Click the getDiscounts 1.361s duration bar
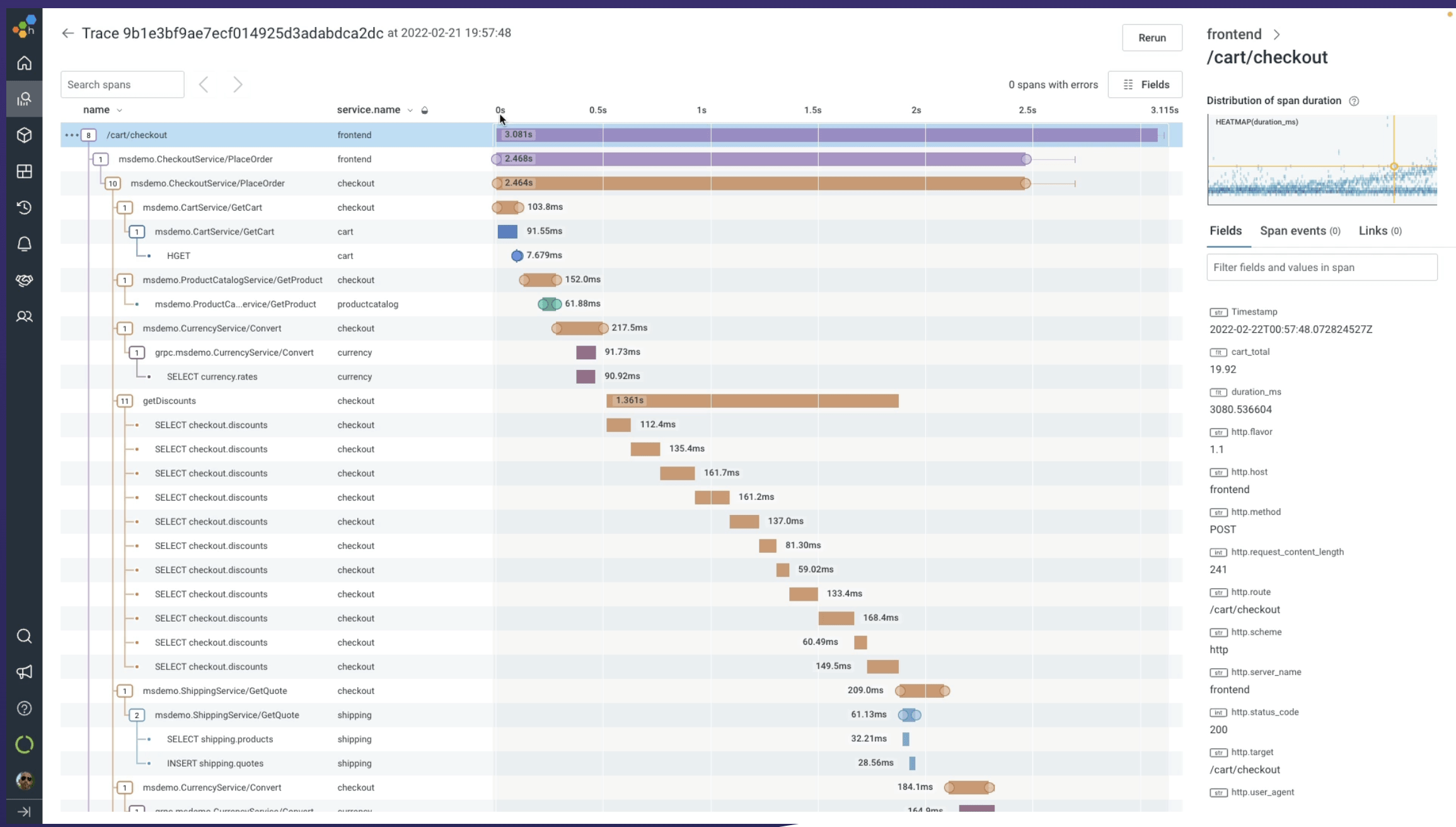 click(752, 401)
